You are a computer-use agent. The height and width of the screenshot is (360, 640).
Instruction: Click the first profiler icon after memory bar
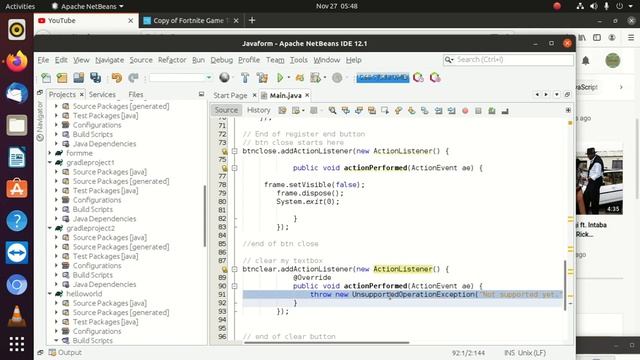click(418, 78)
